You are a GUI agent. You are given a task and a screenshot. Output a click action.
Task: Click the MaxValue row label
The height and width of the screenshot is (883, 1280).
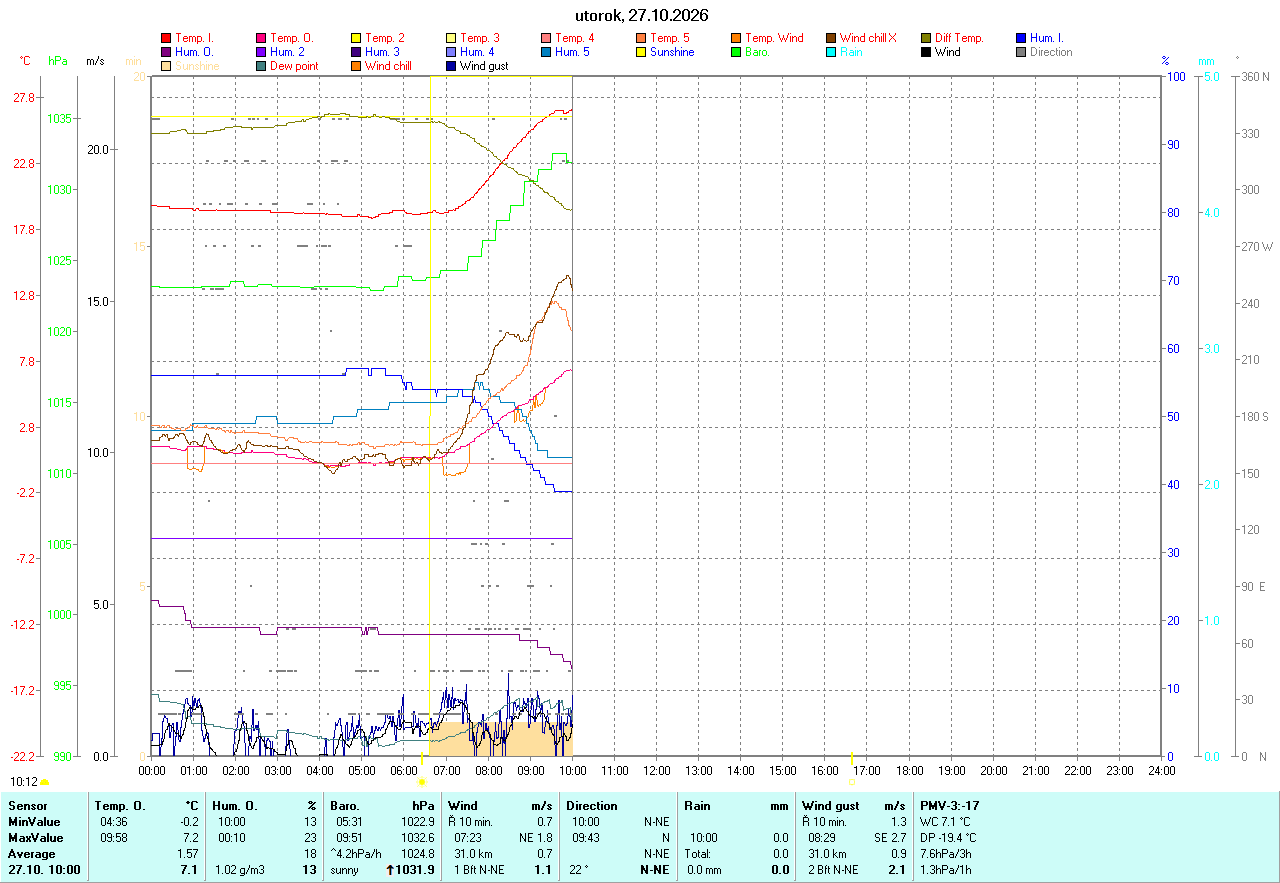[x=36, y=838]
